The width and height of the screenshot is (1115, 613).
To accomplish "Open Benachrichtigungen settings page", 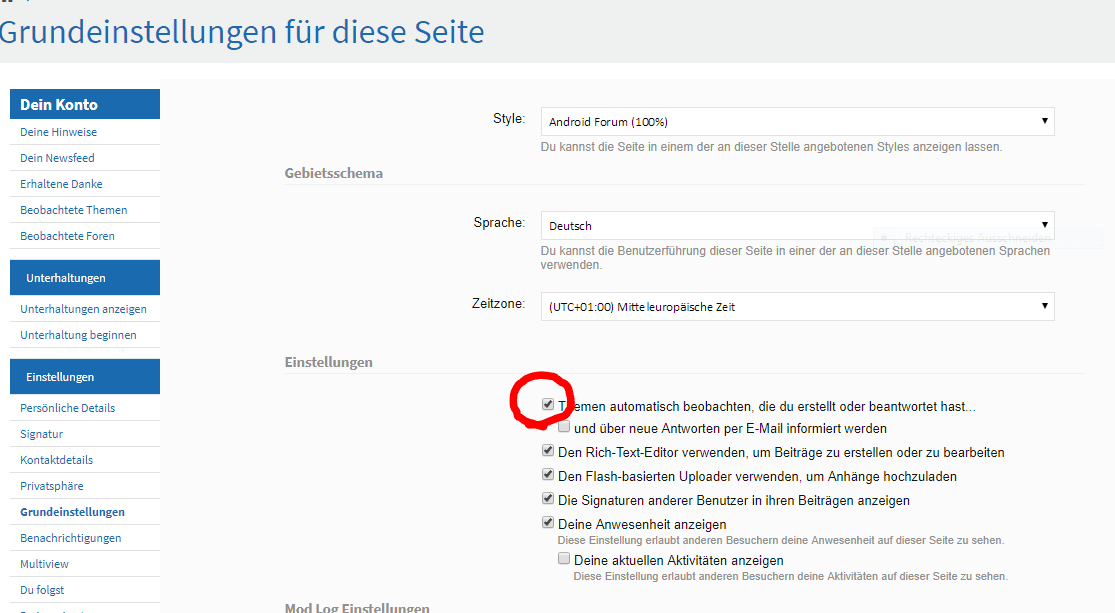I will click(70, 538).
